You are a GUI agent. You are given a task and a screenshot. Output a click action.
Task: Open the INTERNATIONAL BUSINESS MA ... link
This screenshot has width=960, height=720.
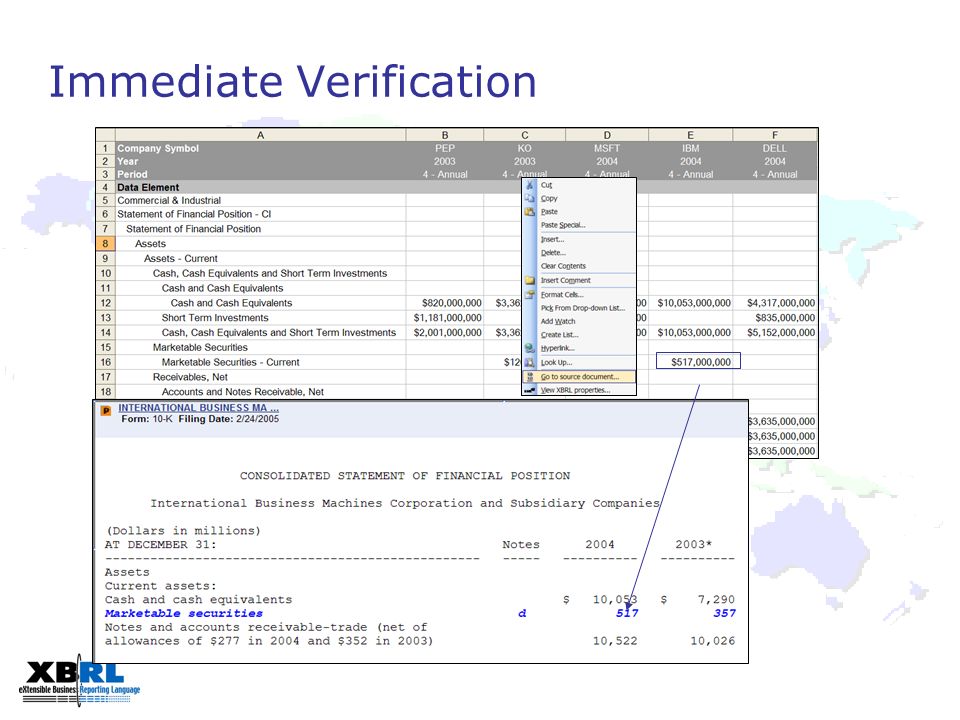click(x=198, y=408)
